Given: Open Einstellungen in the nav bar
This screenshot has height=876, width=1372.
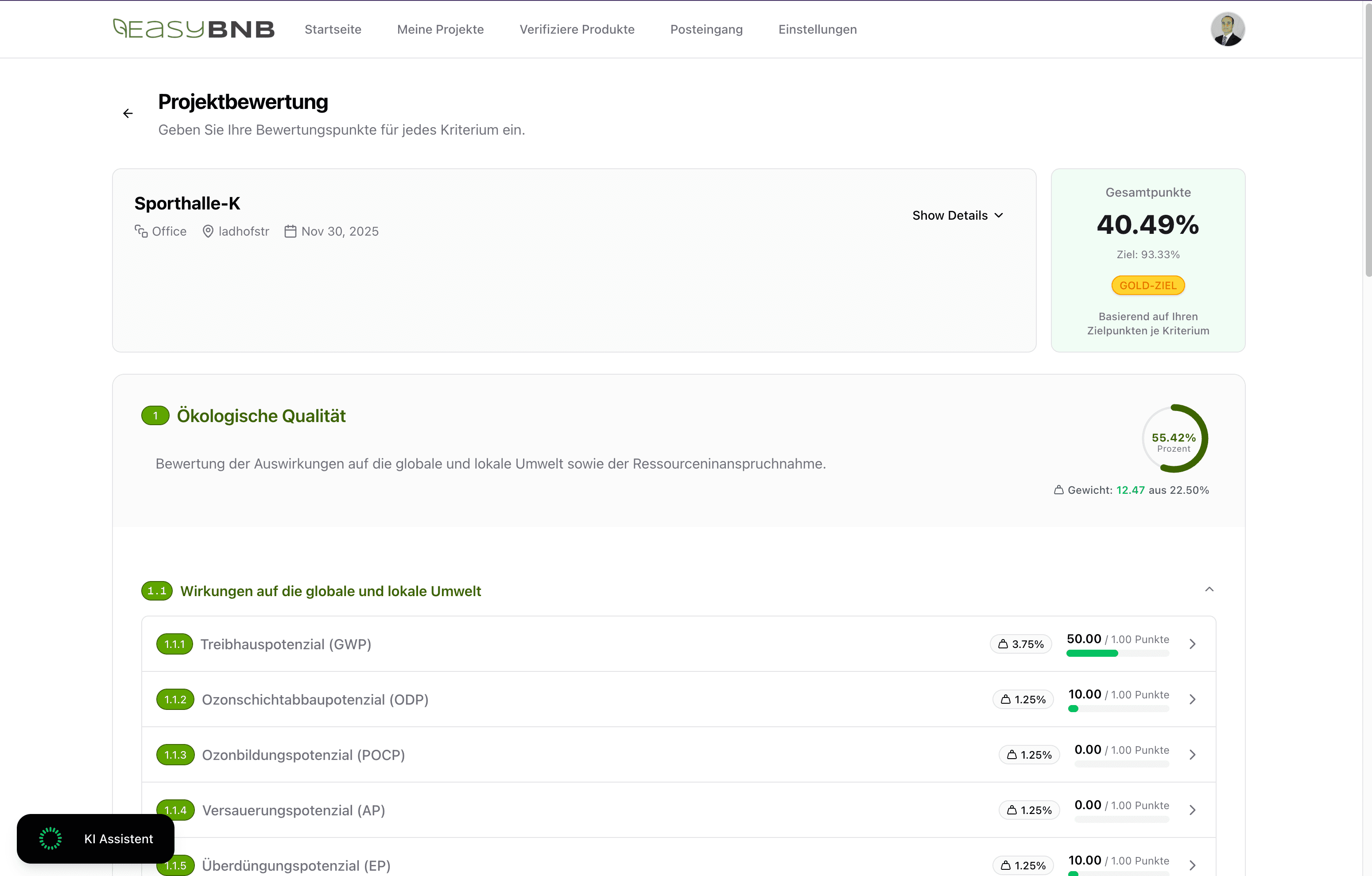Looking at the screenshot, I should coord(817,29).
